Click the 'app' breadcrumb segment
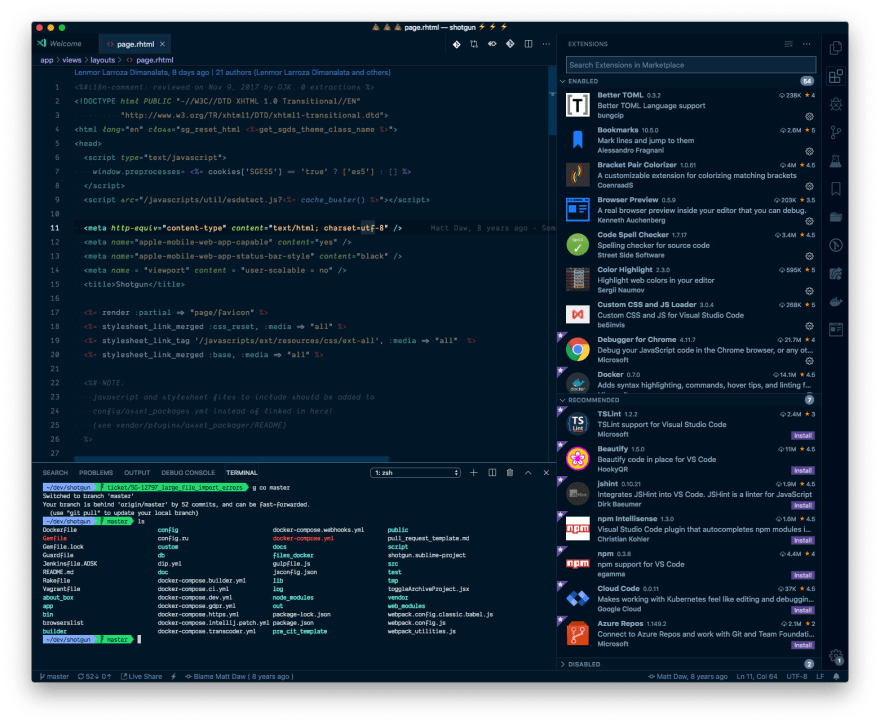The height and width of the screenshot is (724, 880). tap(47, 60)
